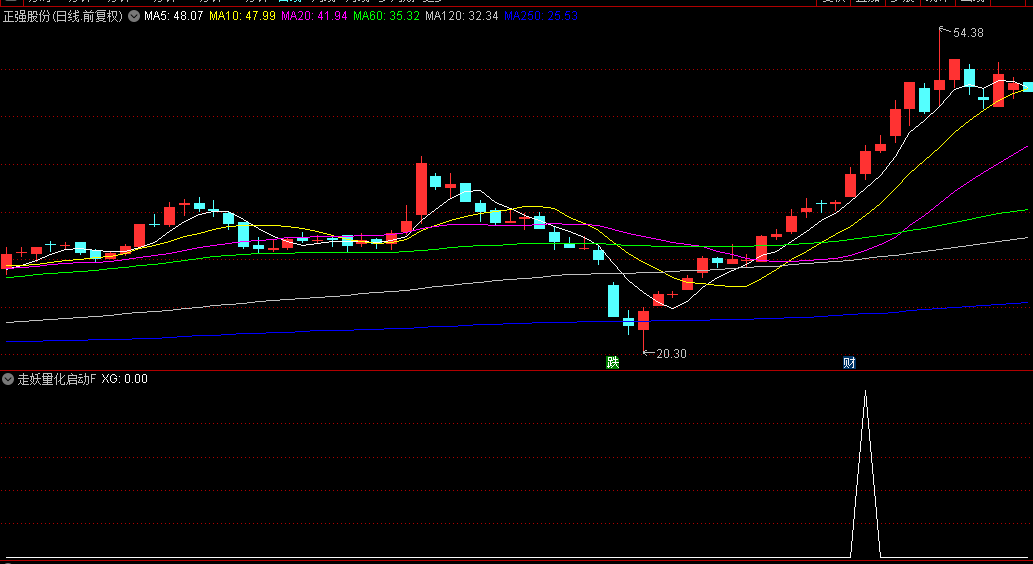
Task: Select the large cyan candle above 跌 marker
Action: point(613,300)
